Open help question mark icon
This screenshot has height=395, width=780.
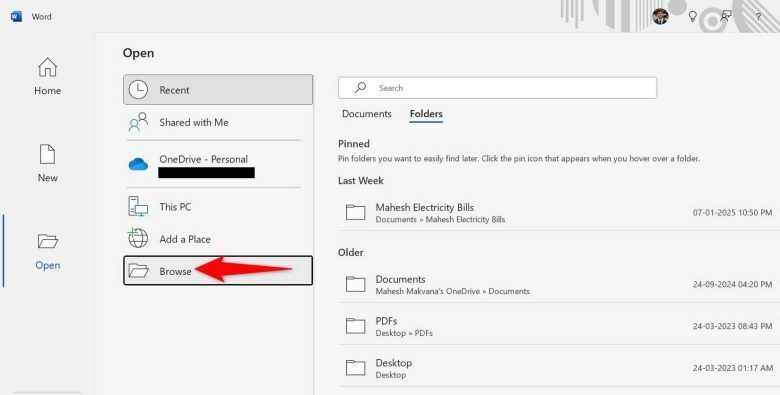click(x=758, y=16)
